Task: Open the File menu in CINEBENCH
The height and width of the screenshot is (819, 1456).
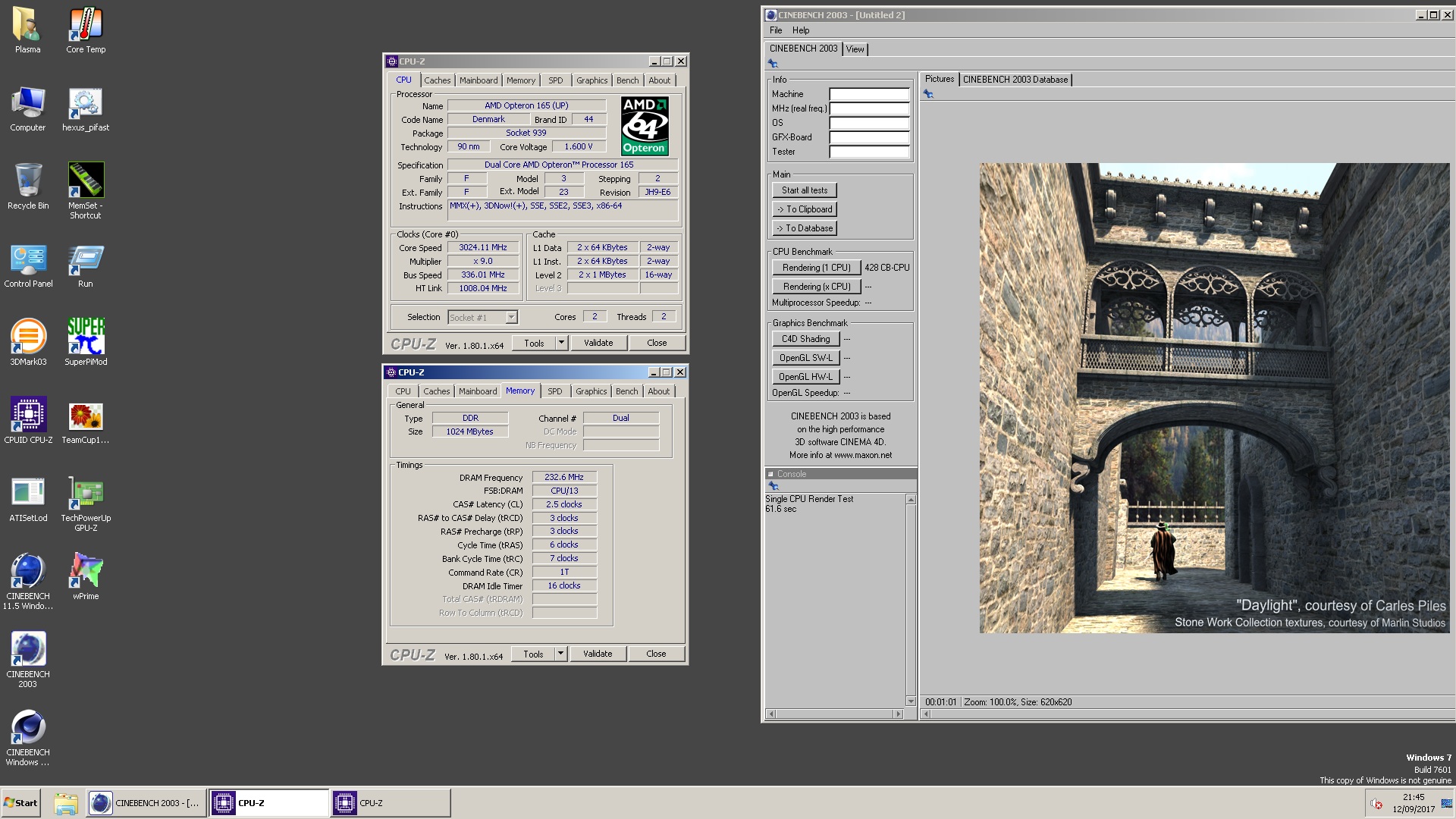Action: tap(776, 30)
